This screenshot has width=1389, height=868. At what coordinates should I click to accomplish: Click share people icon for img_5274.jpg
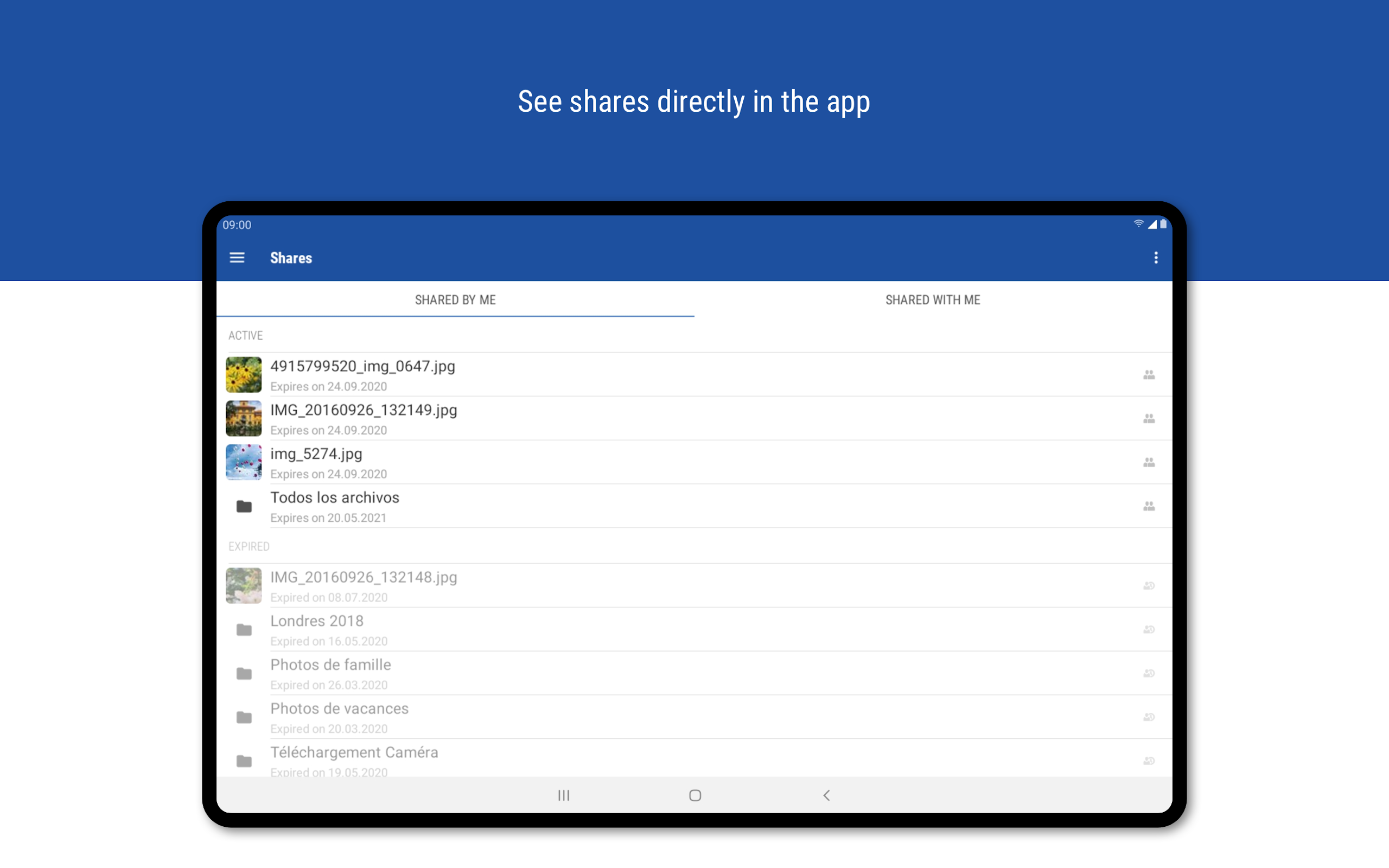[x=1149, y=462]
